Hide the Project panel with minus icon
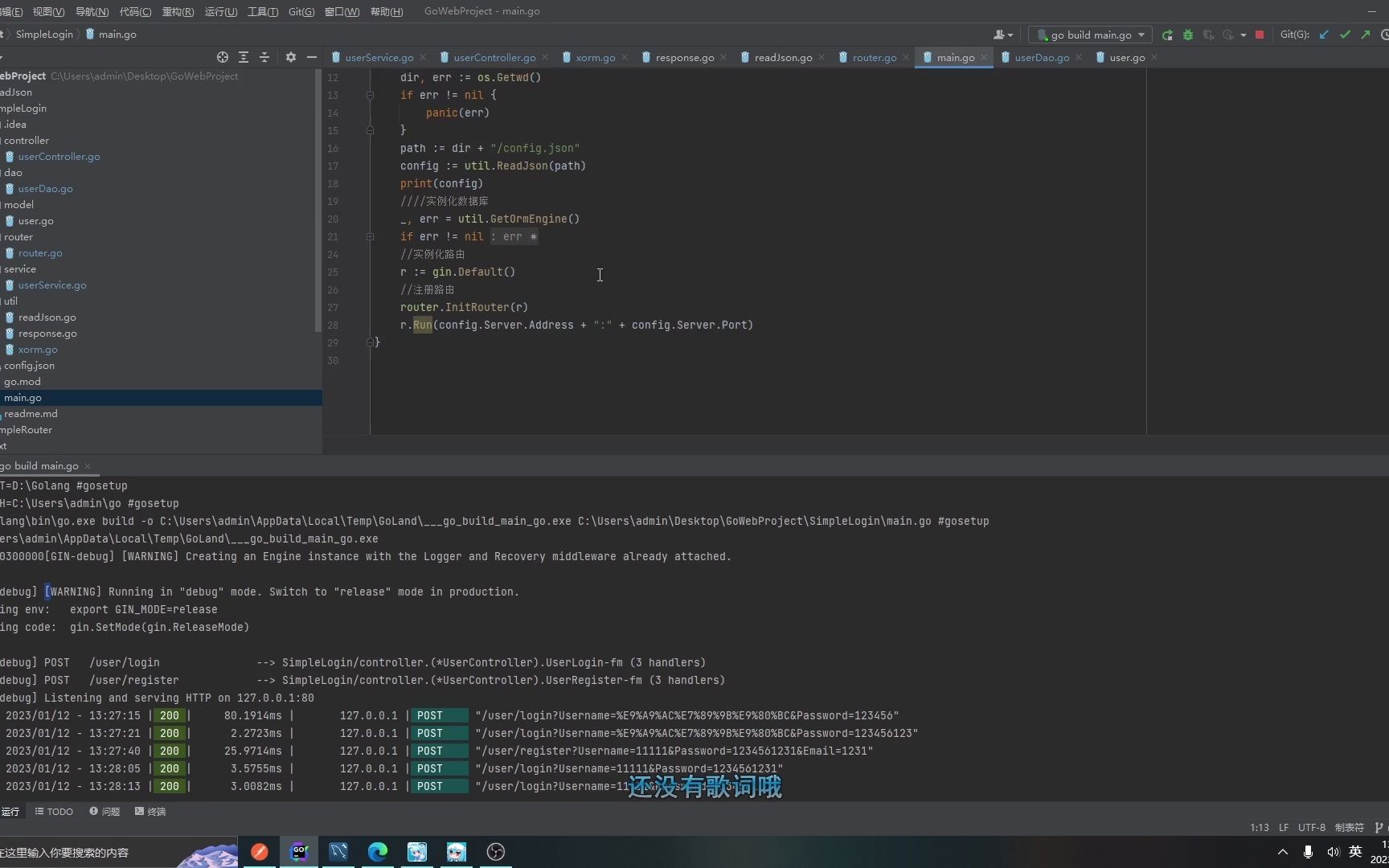Viewport: 1389px width, 868px height. (312, 57)
